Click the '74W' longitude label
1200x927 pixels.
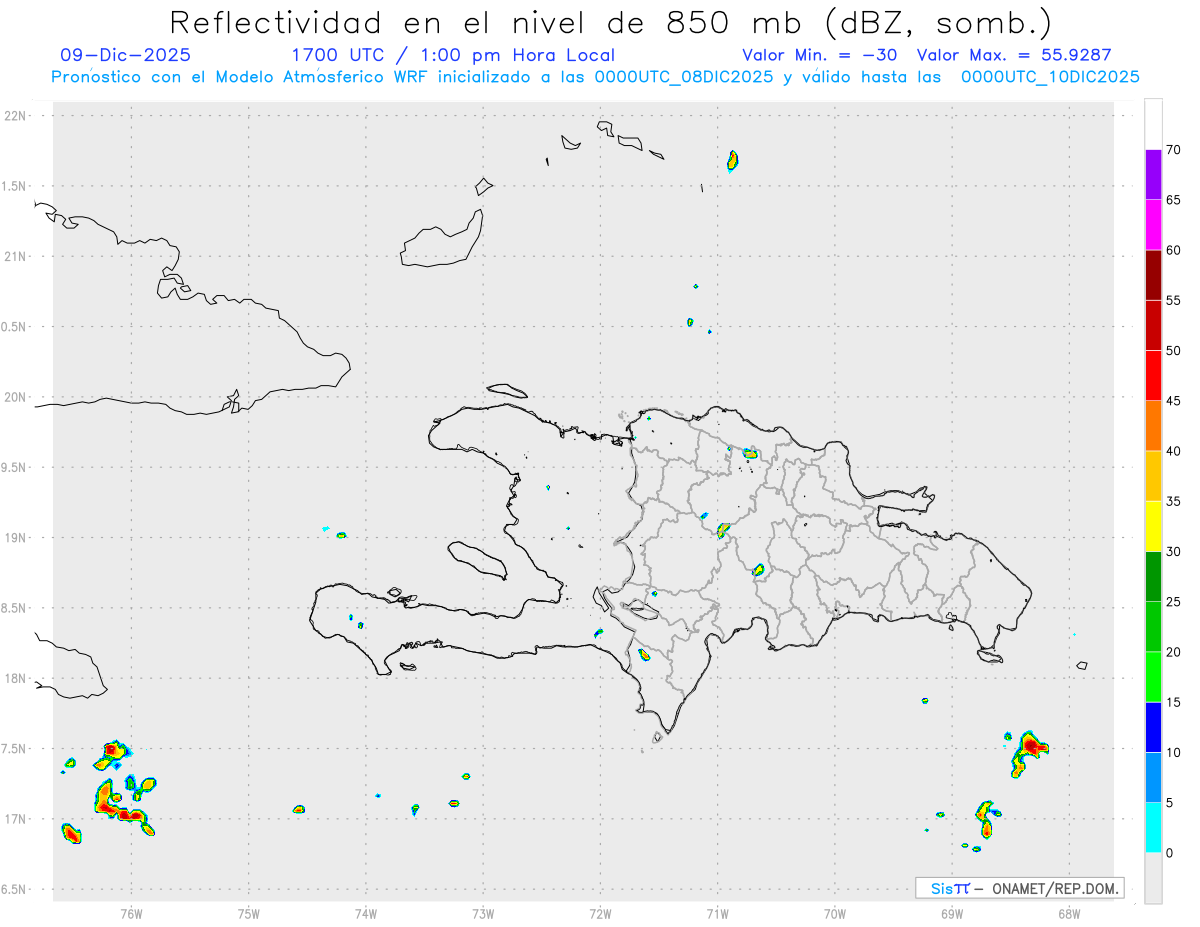pos(366,913)
